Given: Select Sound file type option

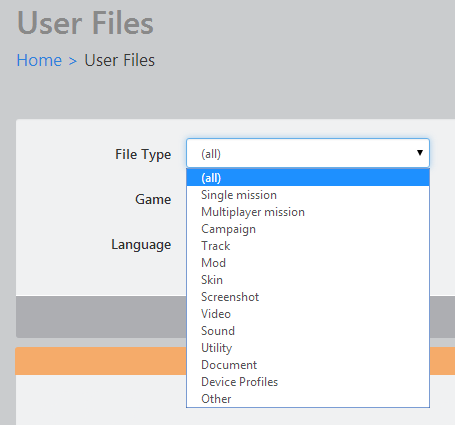Looking at the screenshot, I should pyautogui.click(x=308, y=331).
